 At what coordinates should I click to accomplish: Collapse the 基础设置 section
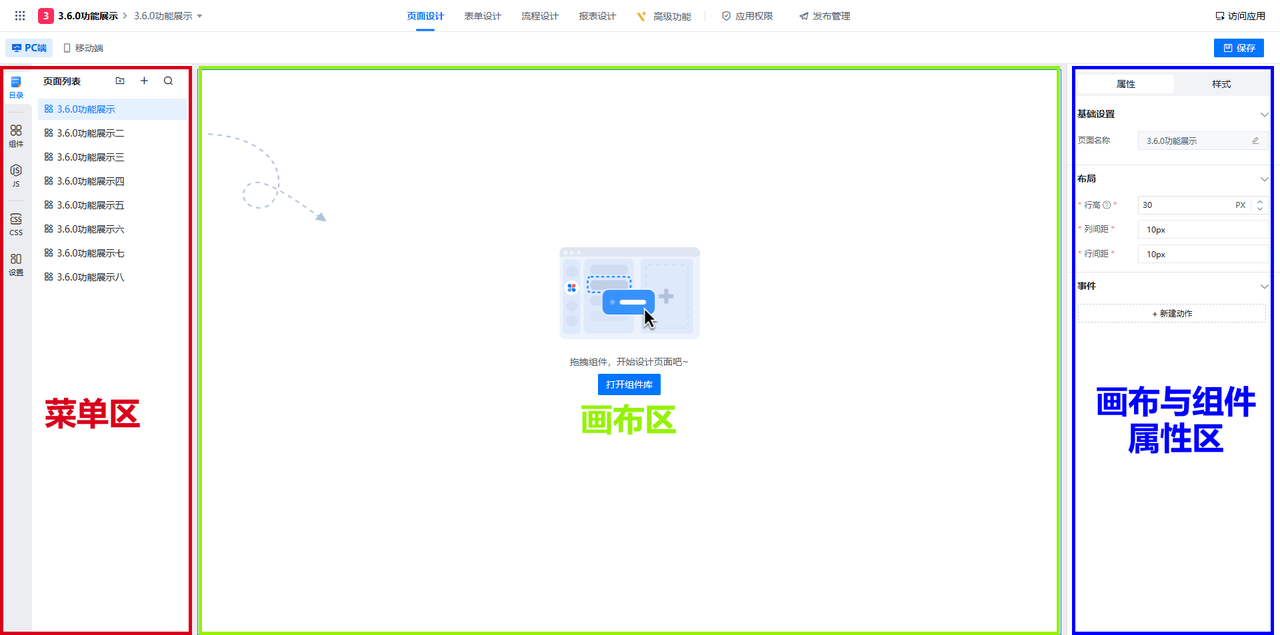(1264, 115)
